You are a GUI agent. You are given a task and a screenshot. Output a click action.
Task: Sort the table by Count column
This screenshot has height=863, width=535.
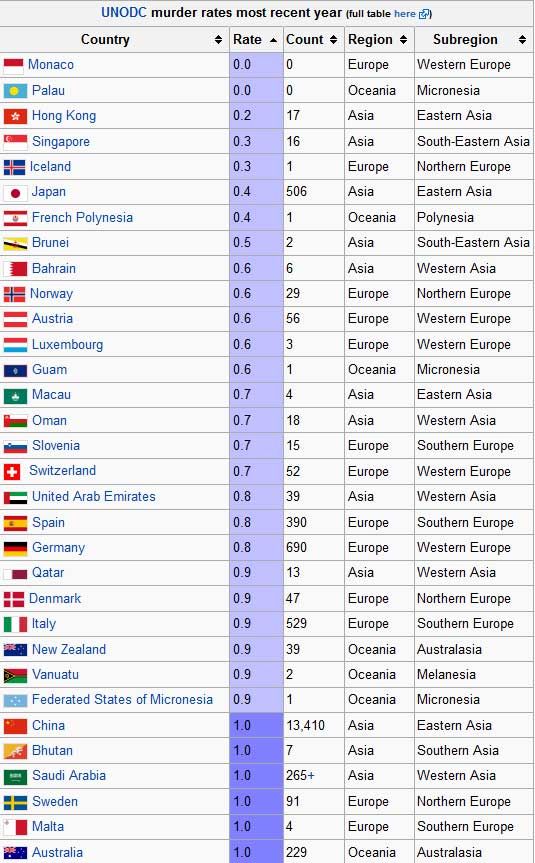point(333,40)
